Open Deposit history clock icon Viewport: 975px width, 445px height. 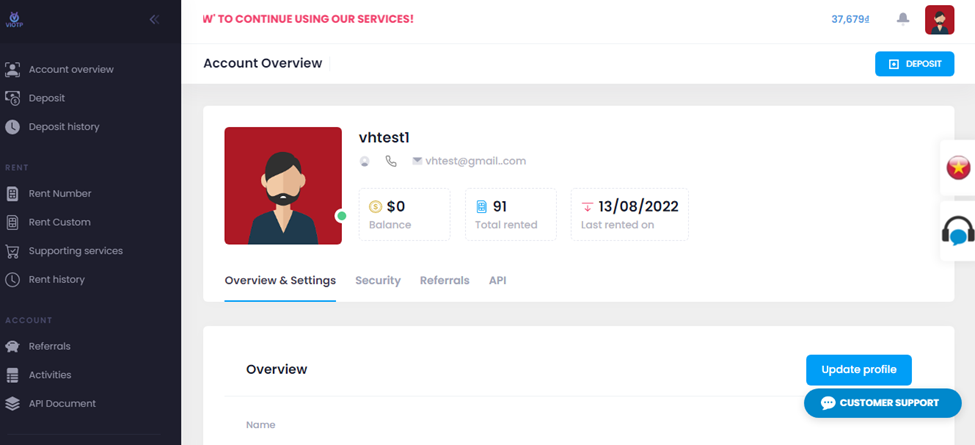[x=12, y=127]
